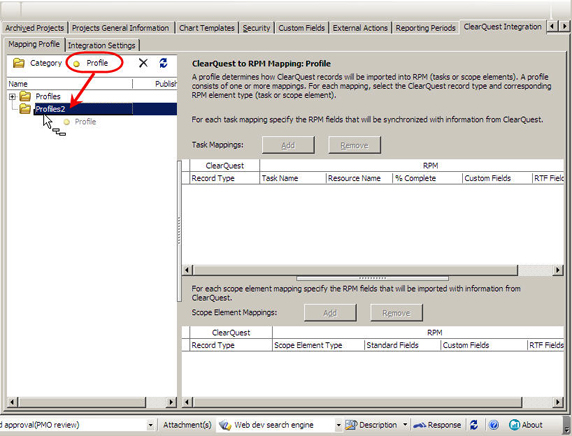Click the Category toolbar label
Image resolution: width=572 pixels, height=436 pixels.
pyautogui.click(x=46, y=63)
